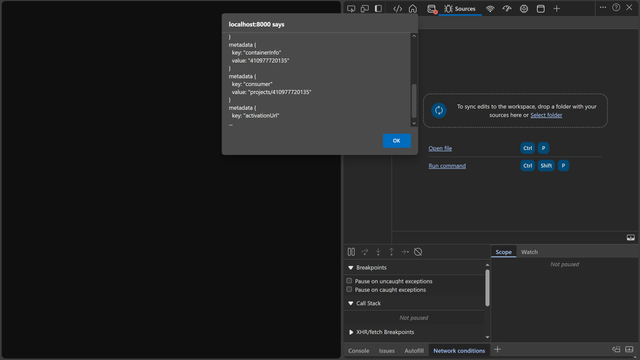This screenshot has height=360, width=640.
Task: Click the debugger sidebar scrollbar thumb
Action: point(487,288)
